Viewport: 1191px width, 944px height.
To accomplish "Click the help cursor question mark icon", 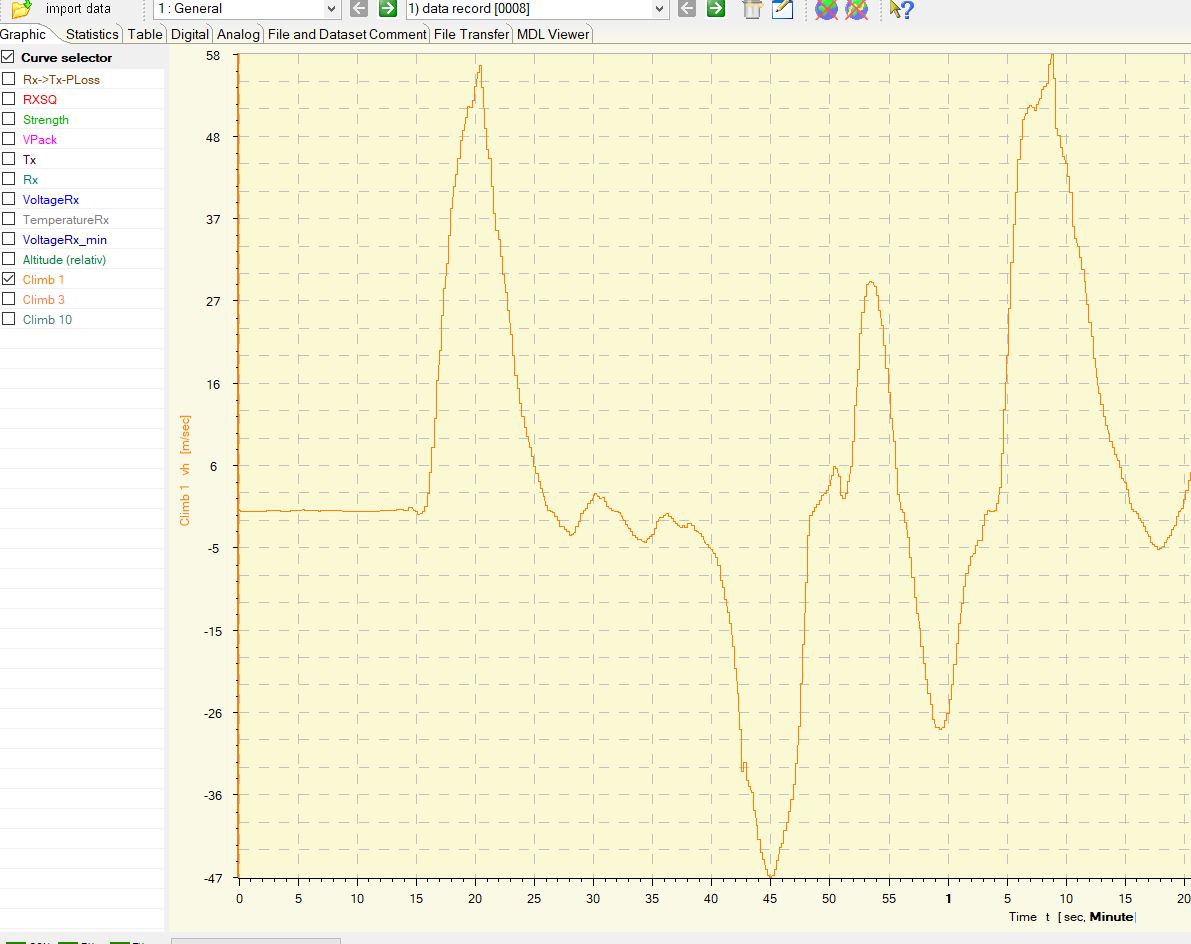I will point(902,10).
